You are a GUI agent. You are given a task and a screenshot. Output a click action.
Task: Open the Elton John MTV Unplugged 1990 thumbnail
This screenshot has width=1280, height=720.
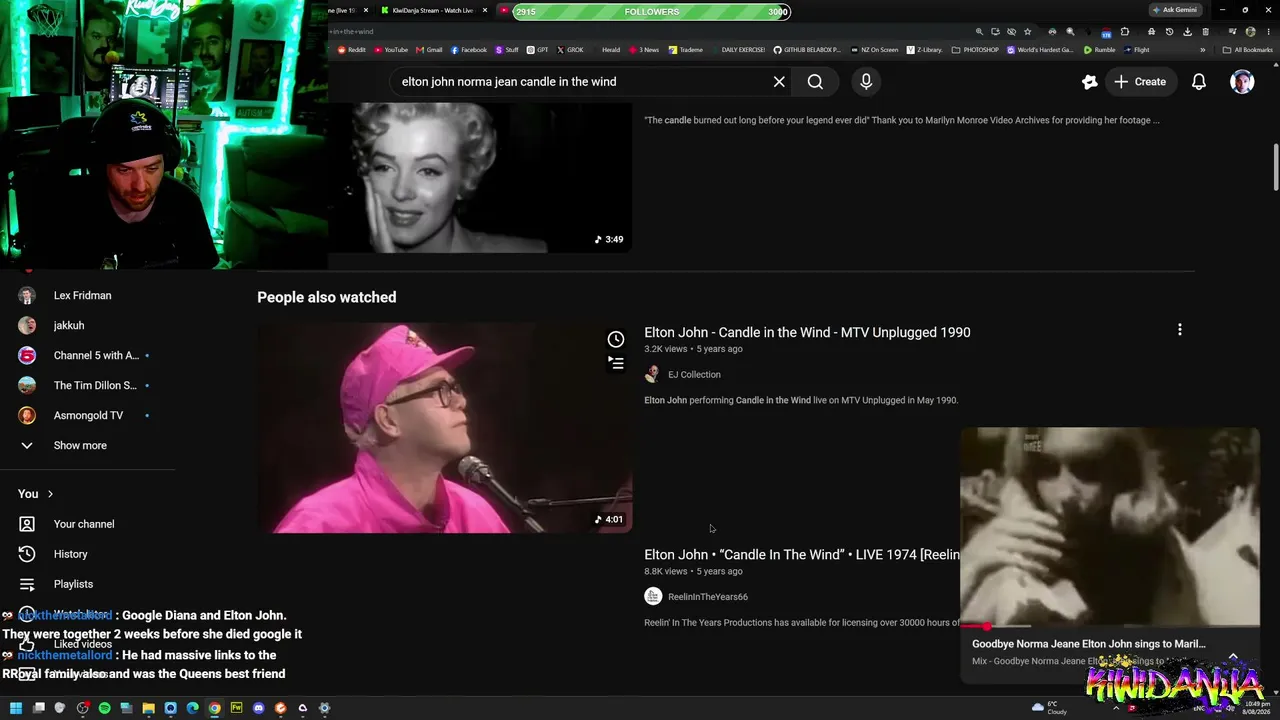(x=444, y=428)
